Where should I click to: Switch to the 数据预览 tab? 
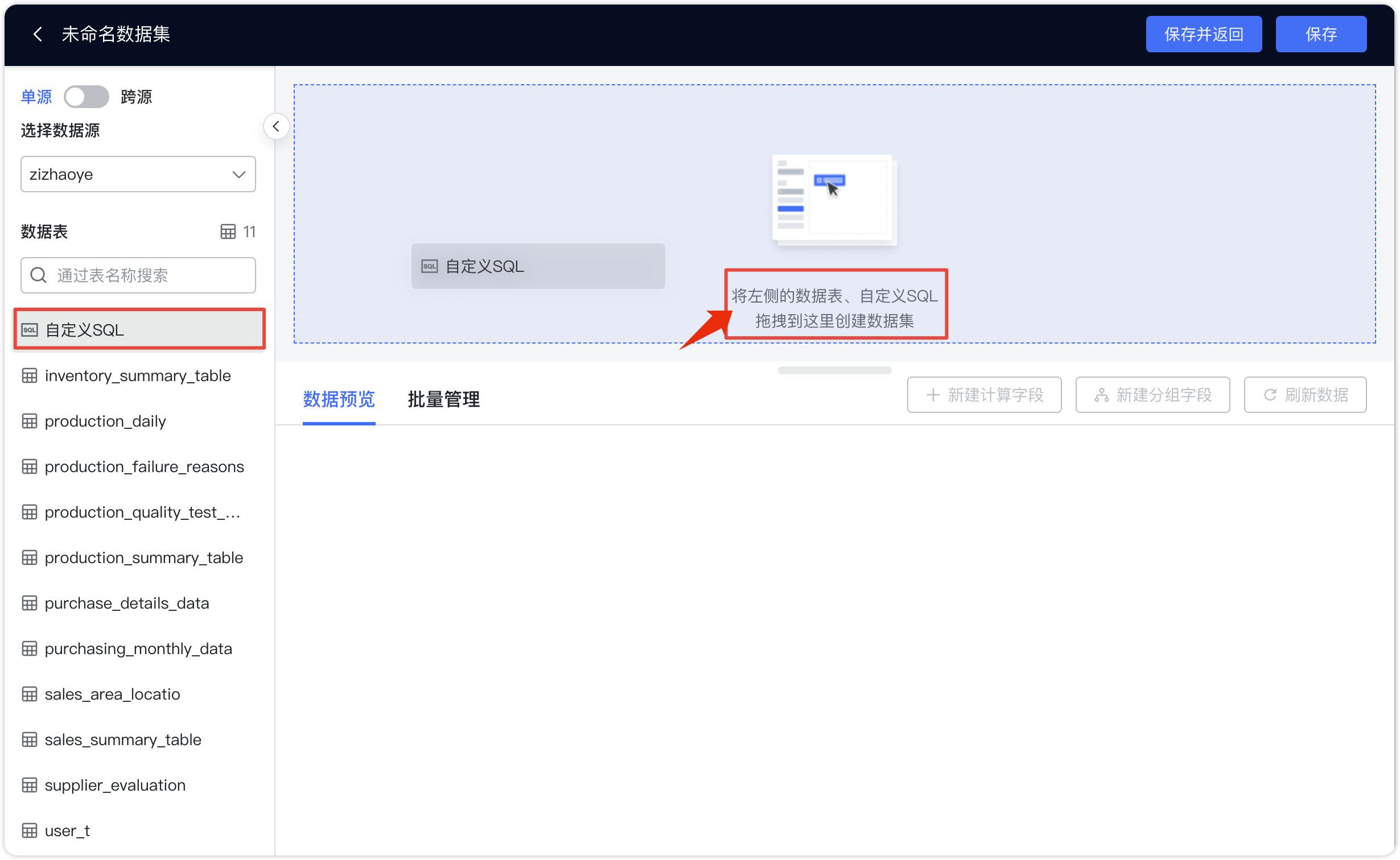[x=339, y=399]
